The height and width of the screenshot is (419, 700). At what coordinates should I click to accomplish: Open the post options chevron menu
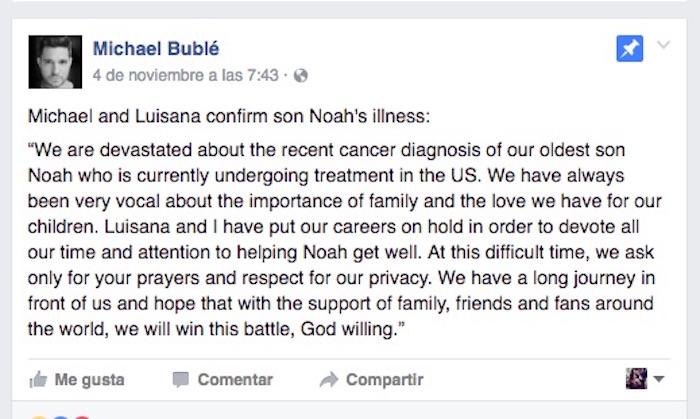point(663,46)
